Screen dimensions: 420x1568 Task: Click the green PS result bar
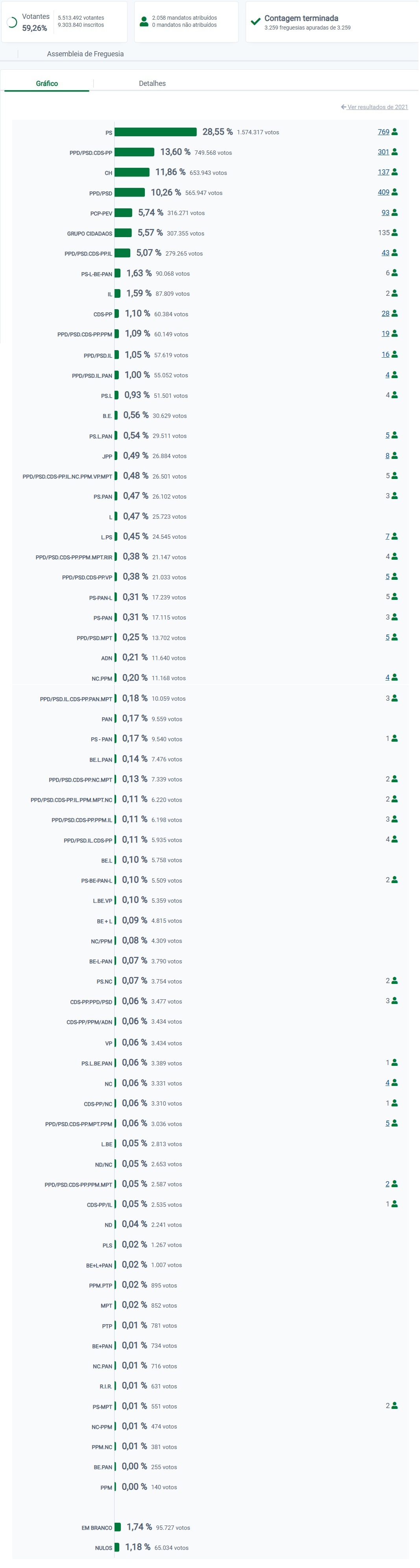(x=156, y=132)
